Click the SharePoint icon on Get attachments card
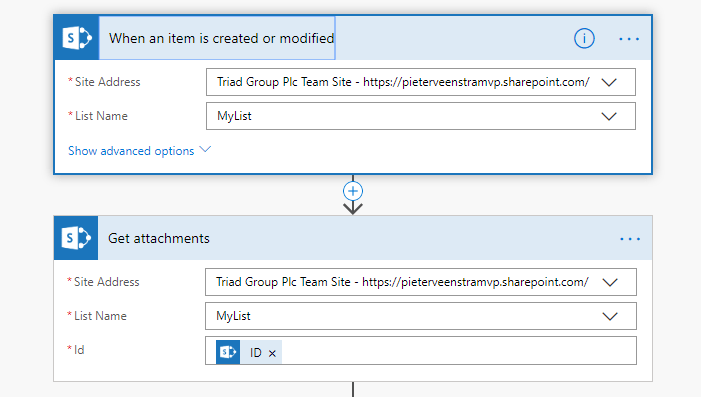Viewport: 701px width, 397px height. point(76,238)
